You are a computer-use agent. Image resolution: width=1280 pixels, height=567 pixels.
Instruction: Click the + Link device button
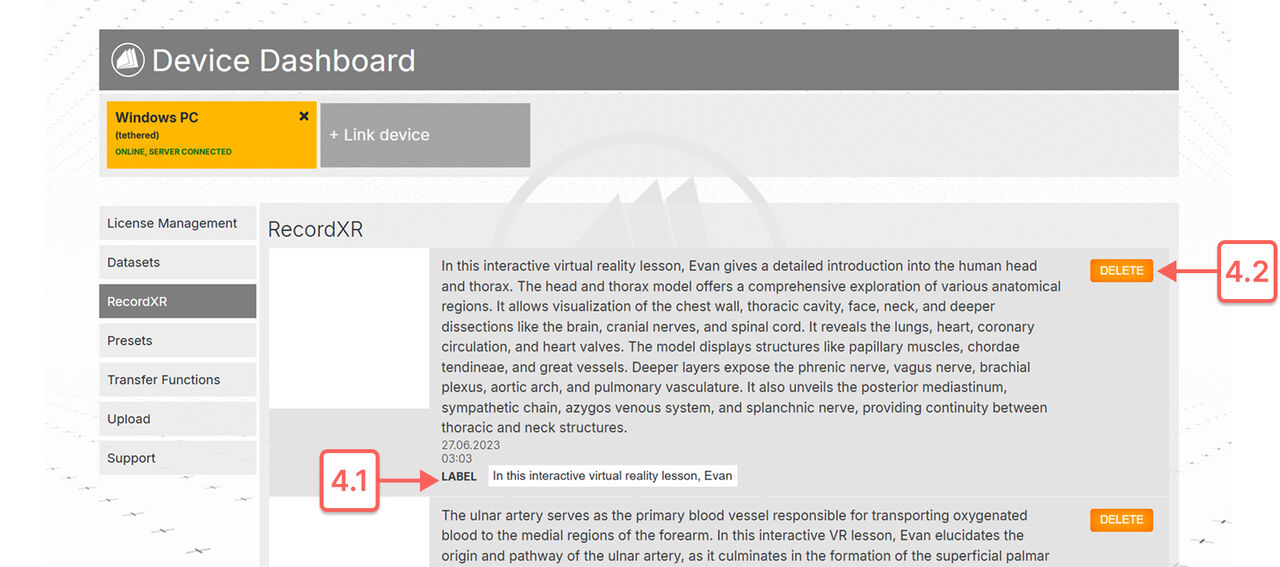point(425,135)
